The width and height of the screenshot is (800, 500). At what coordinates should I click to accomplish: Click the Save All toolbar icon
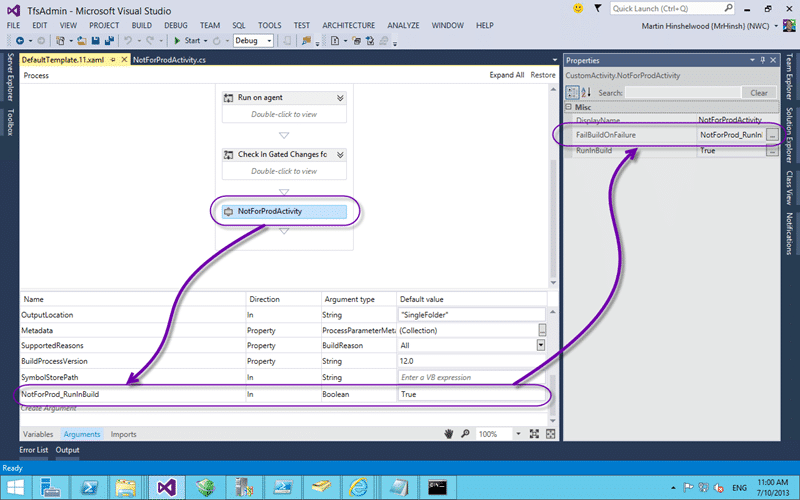click(x=109, y=41)
